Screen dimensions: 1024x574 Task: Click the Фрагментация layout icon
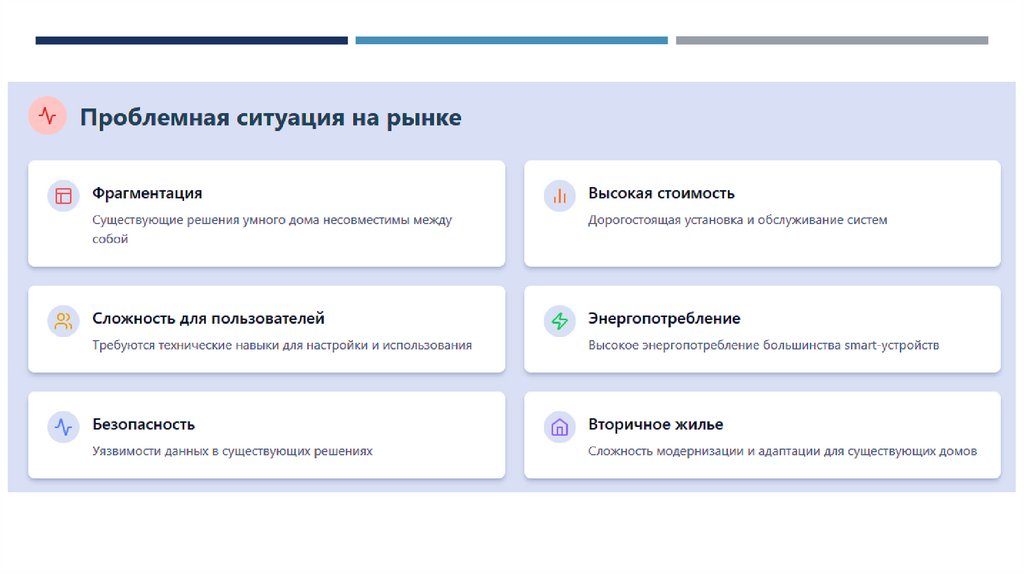coord(63,196)
